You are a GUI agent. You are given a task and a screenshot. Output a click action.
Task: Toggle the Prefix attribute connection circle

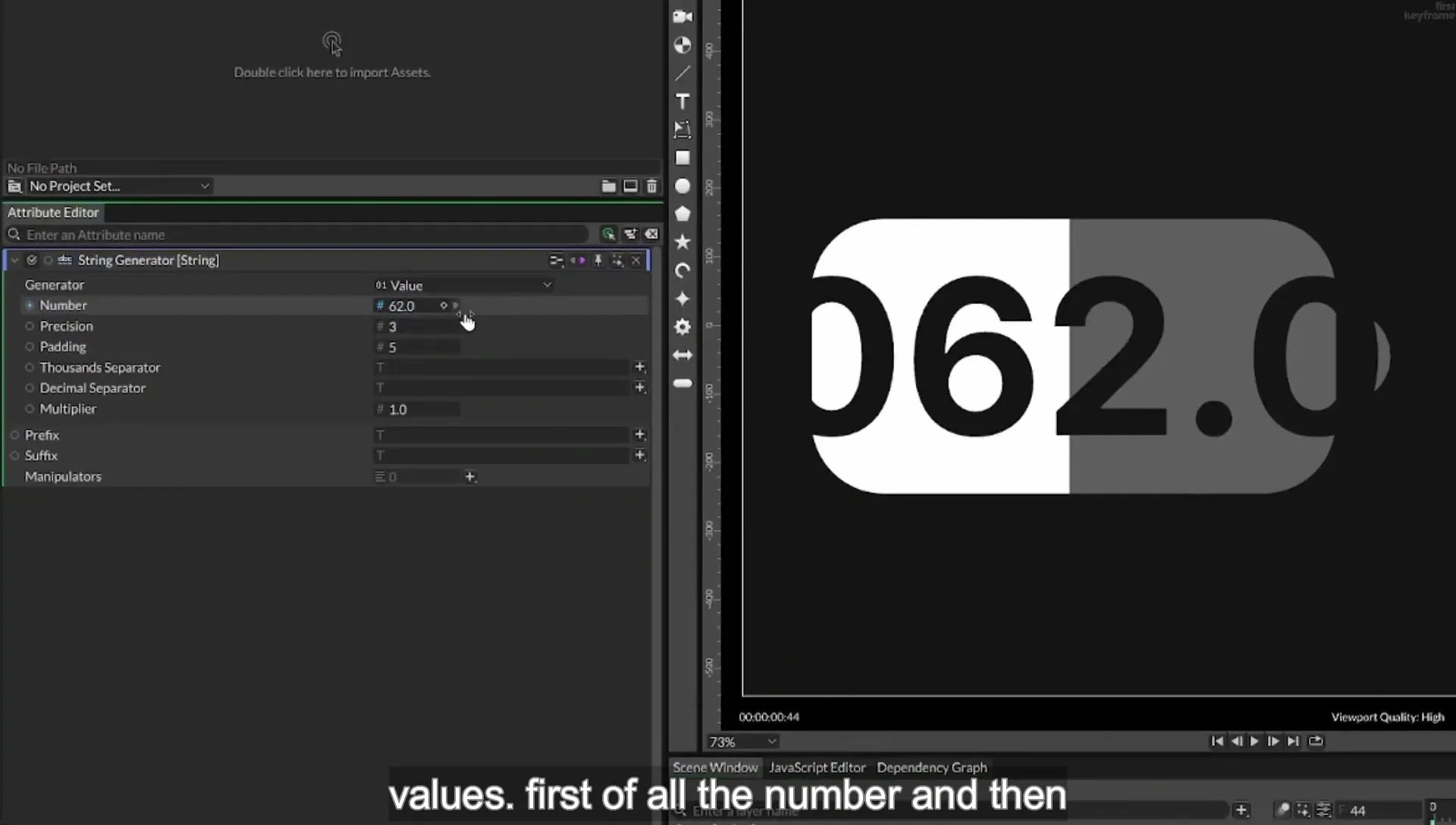click(14, 435)
